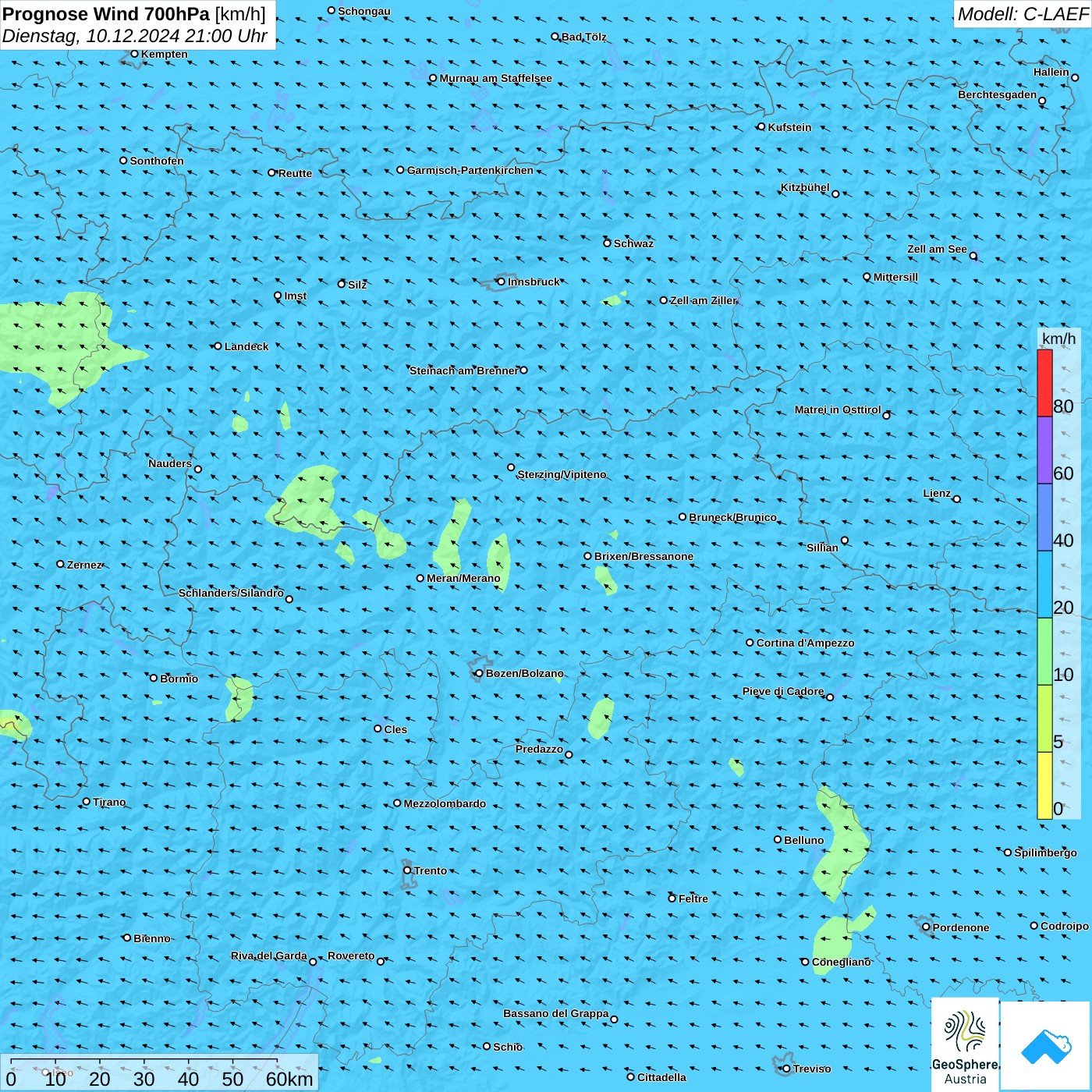Click the 'km/h' legend unit heading
The image size is (1092, 1092).
1058,339
